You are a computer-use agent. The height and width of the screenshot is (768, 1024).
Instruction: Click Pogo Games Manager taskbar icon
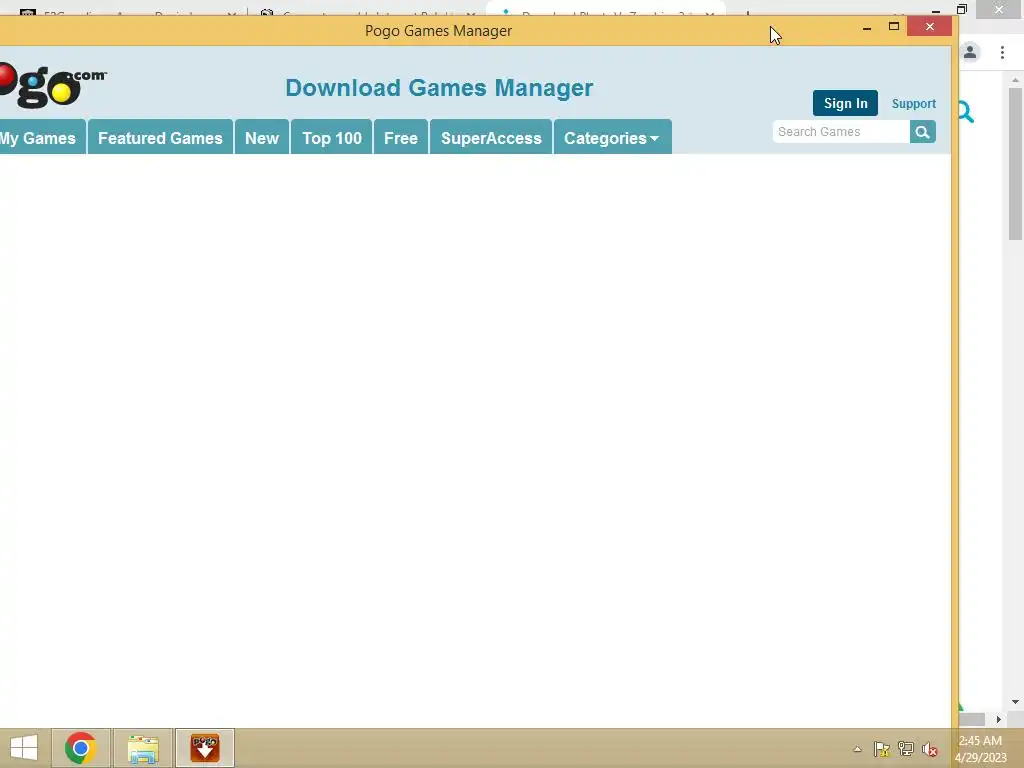tap(204, 748)
